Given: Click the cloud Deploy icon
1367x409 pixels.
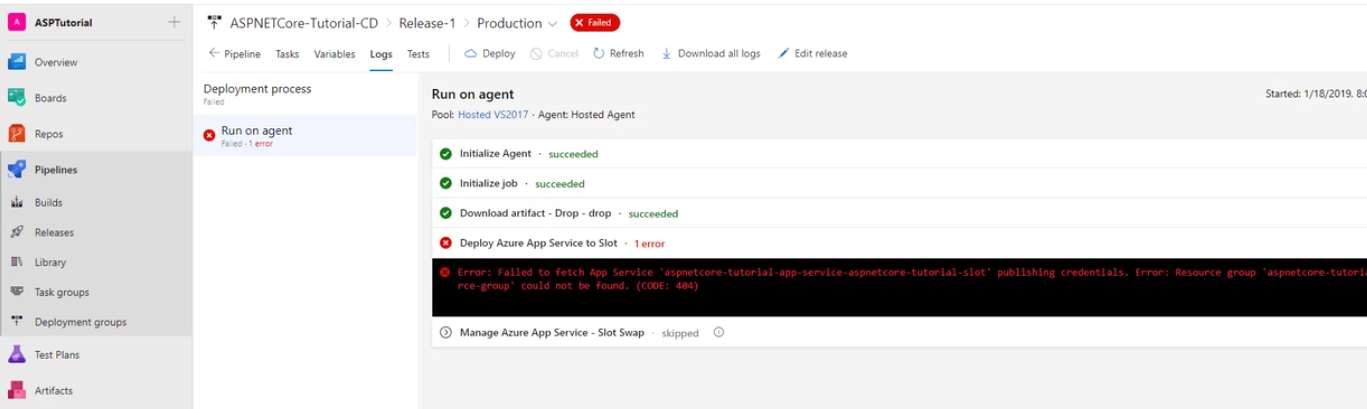Looking at the screenshot, I should (470, 54).
